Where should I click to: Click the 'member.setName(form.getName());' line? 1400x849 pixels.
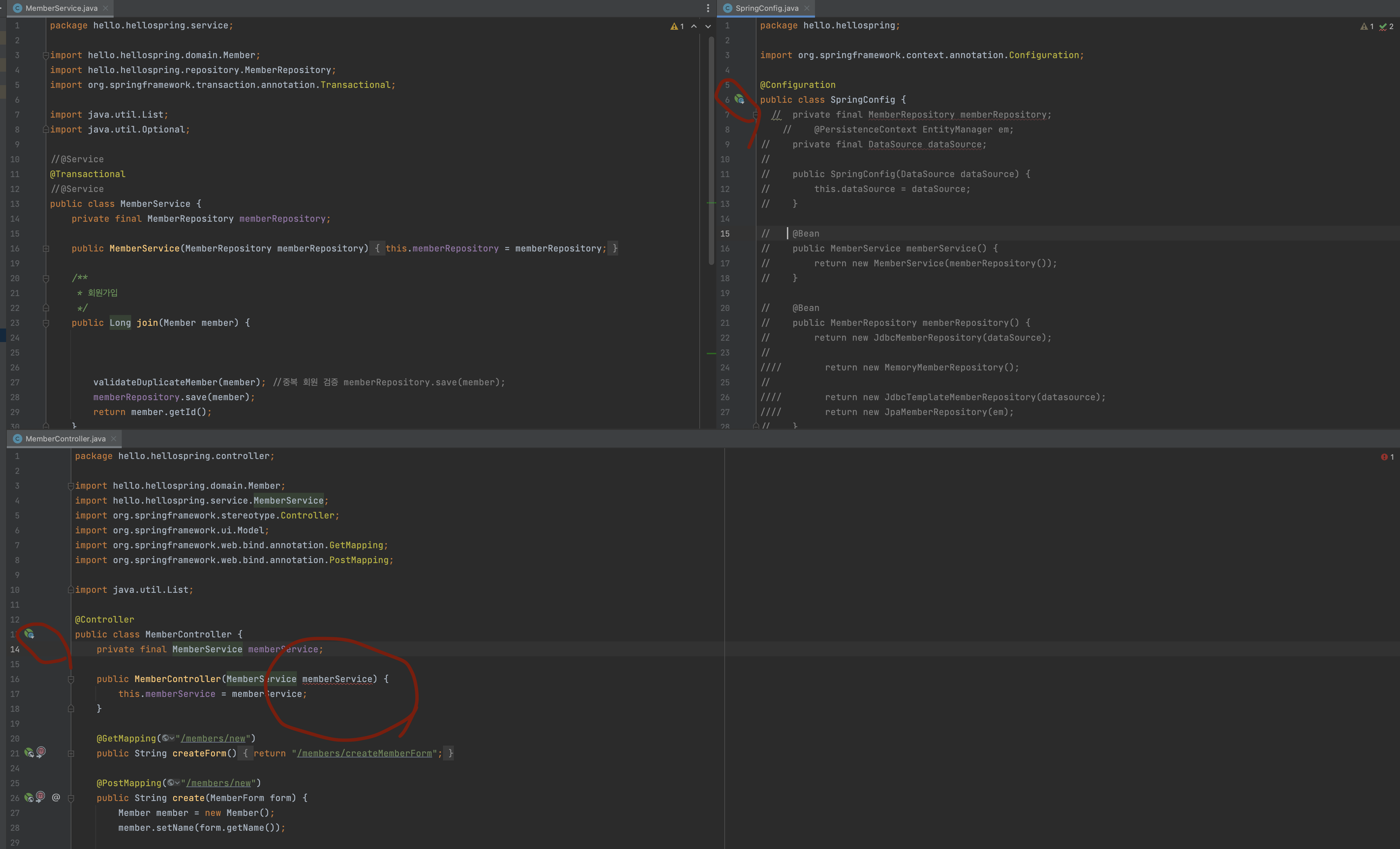click(202, 827)
